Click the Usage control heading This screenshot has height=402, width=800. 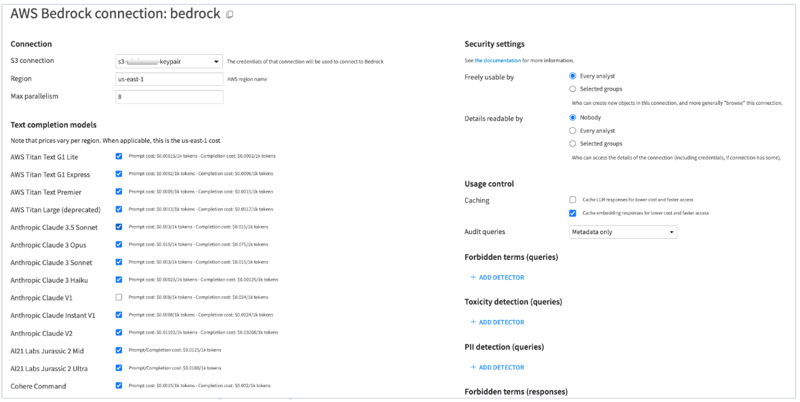click(x=489, y=184)
